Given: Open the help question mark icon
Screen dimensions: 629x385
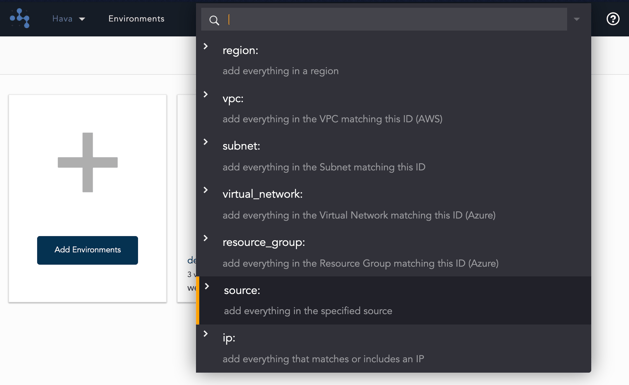Looking at the screenshot, I should (x=613, y=19).
